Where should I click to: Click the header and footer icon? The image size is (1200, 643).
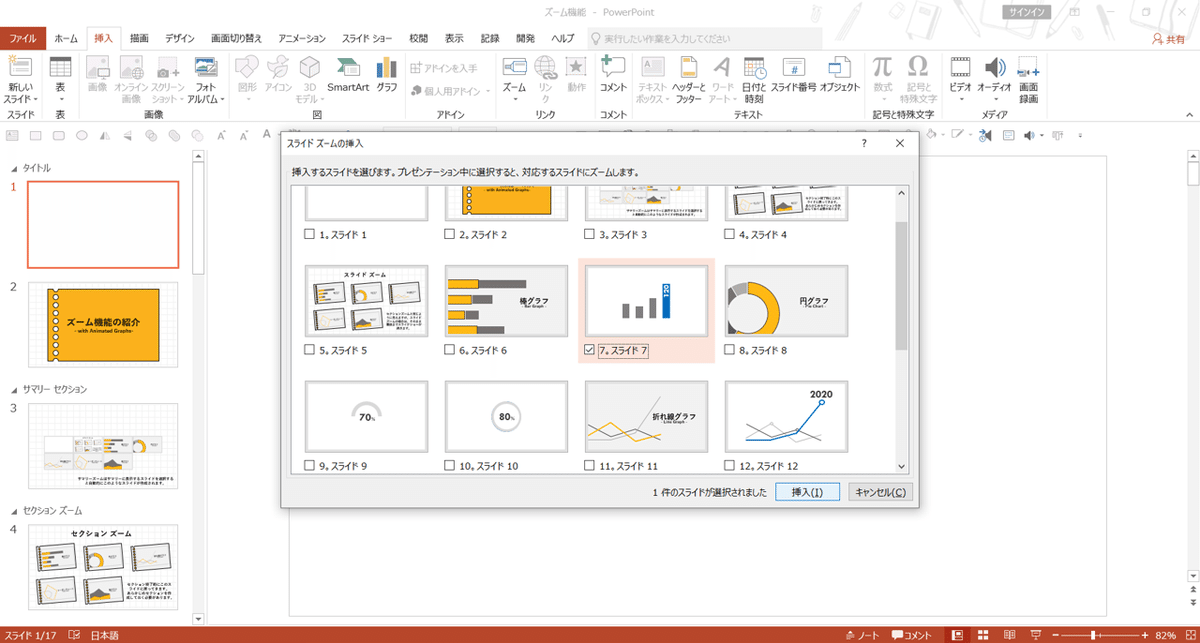(687, 67)
